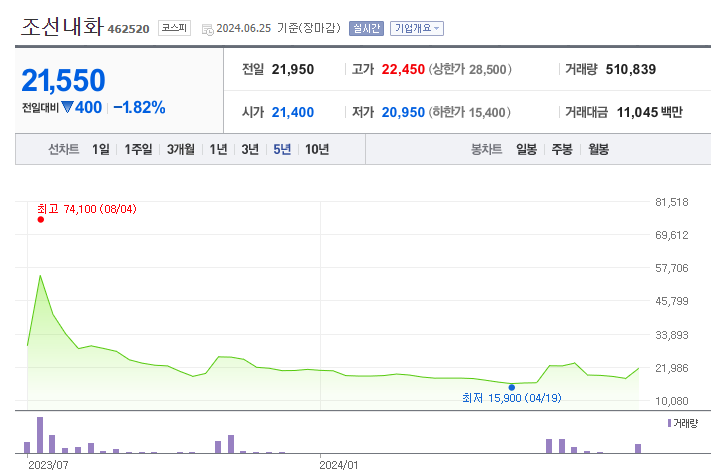711x475 pixels.
Task: Click the 2023/07 axis label
Action: pos(48,465)
